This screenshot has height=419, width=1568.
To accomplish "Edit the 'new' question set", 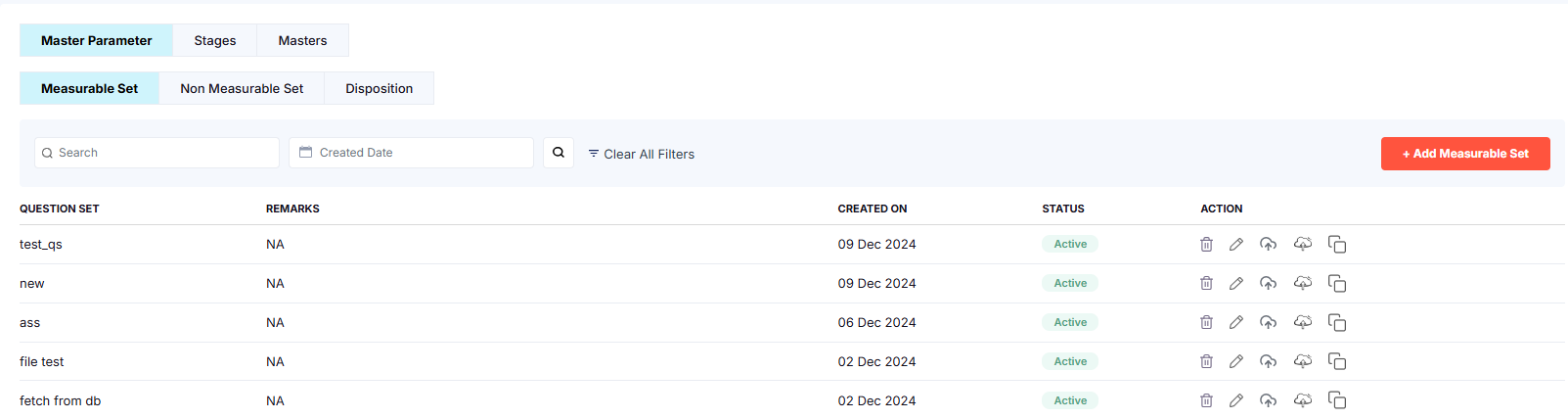I will [x=1236, y=284].
